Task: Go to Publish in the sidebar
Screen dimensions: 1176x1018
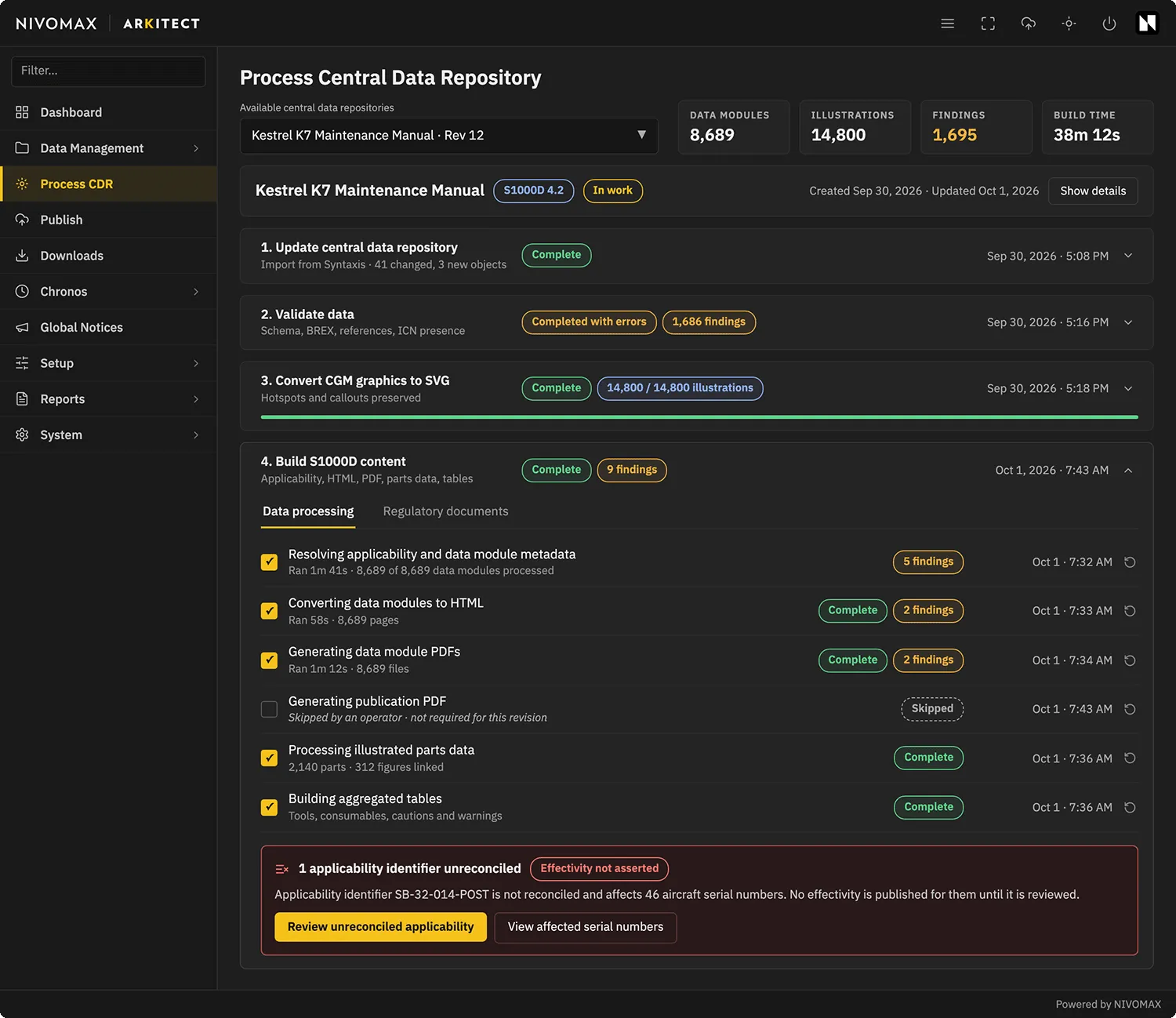Action: (108, 220)
